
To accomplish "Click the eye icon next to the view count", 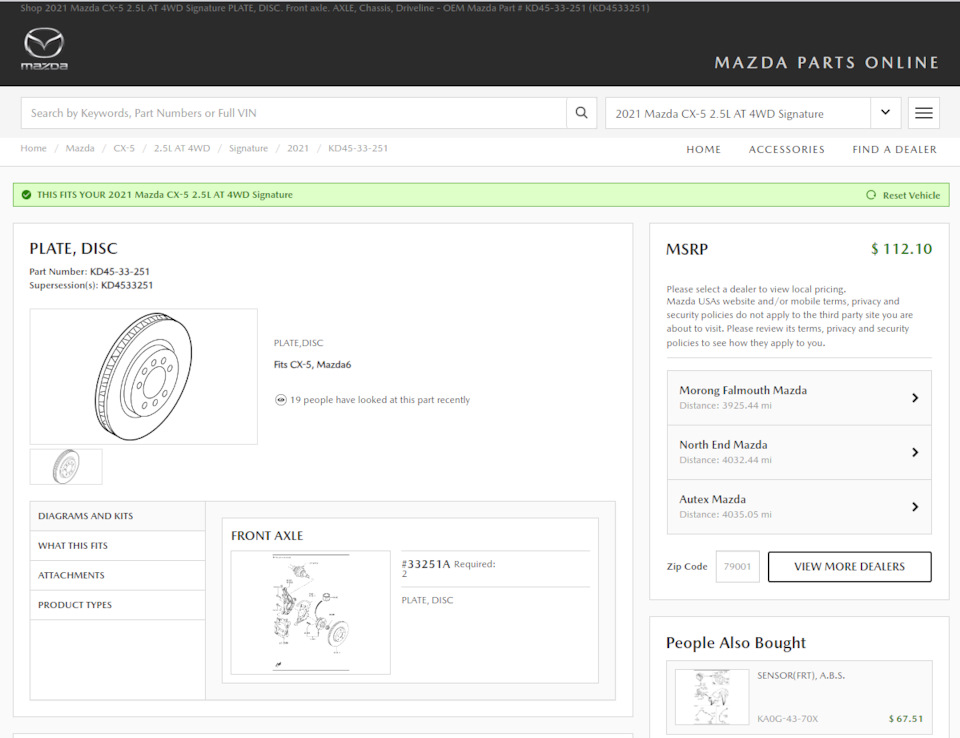I will tap(281, 399).
